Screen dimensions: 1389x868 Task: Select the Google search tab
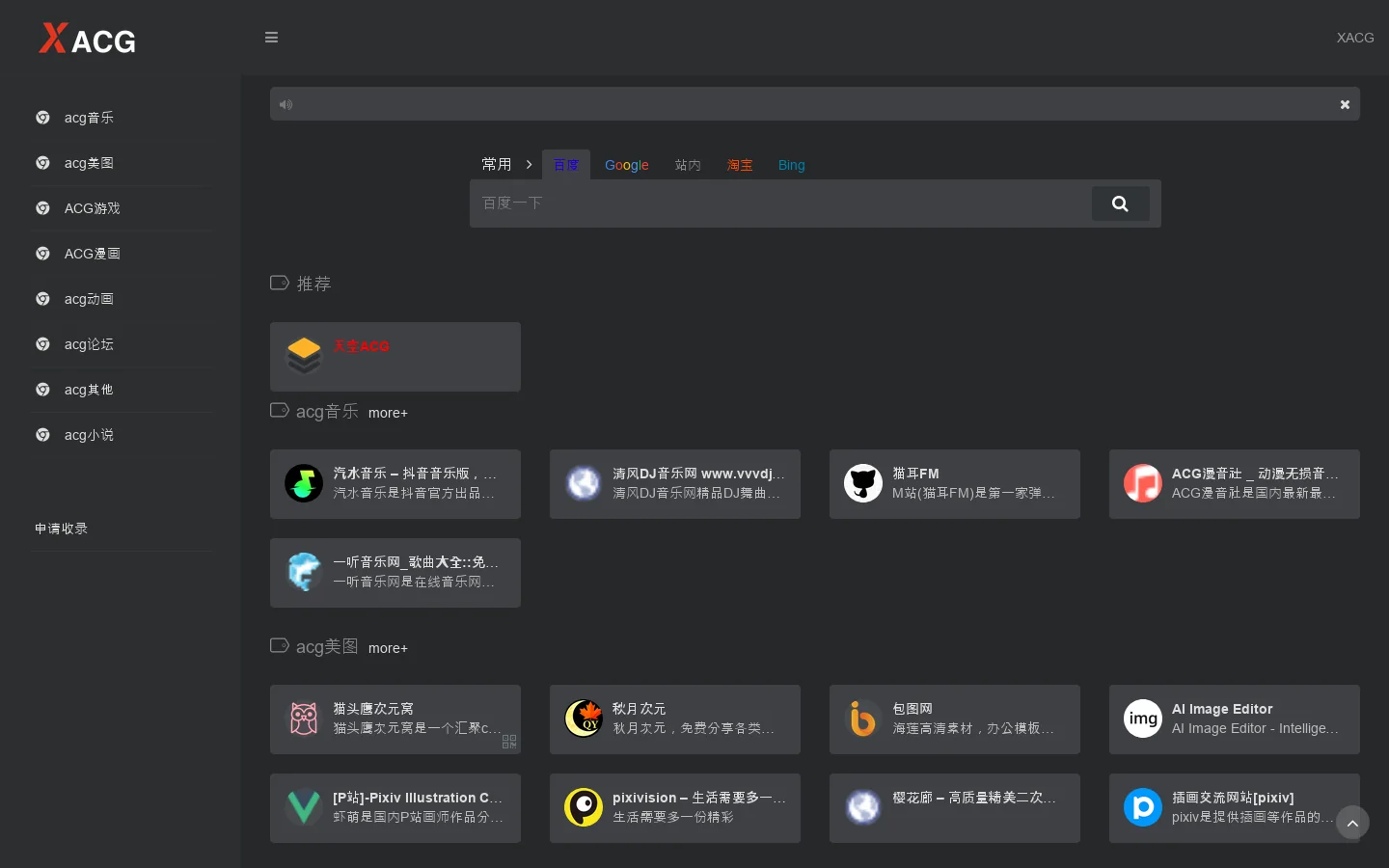(x=627, y=165)
